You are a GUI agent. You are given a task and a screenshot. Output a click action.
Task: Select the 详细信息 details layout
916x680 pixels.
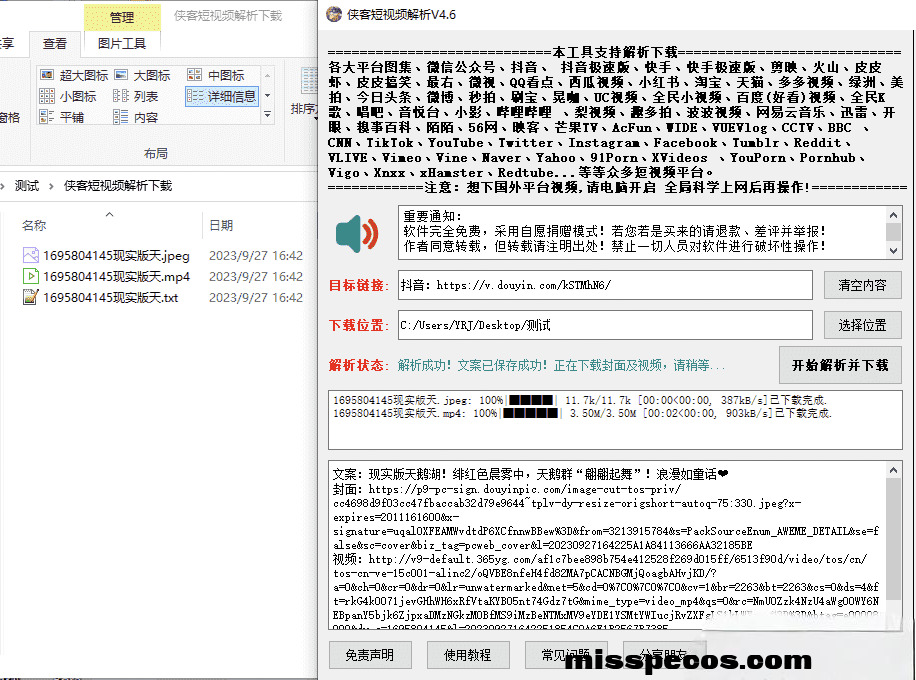point(222,96)
